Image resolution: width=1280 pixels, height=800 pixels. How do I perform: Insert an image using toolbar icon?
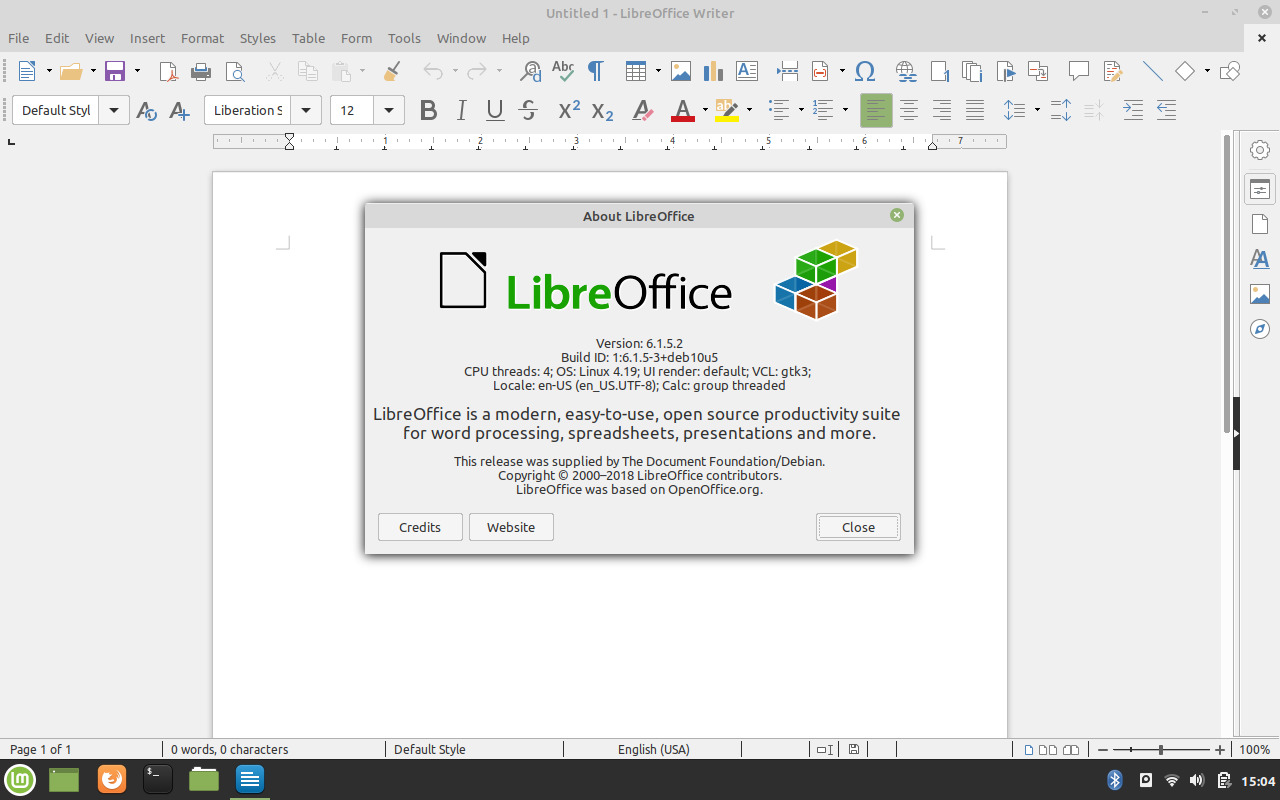tap(681, 71)
